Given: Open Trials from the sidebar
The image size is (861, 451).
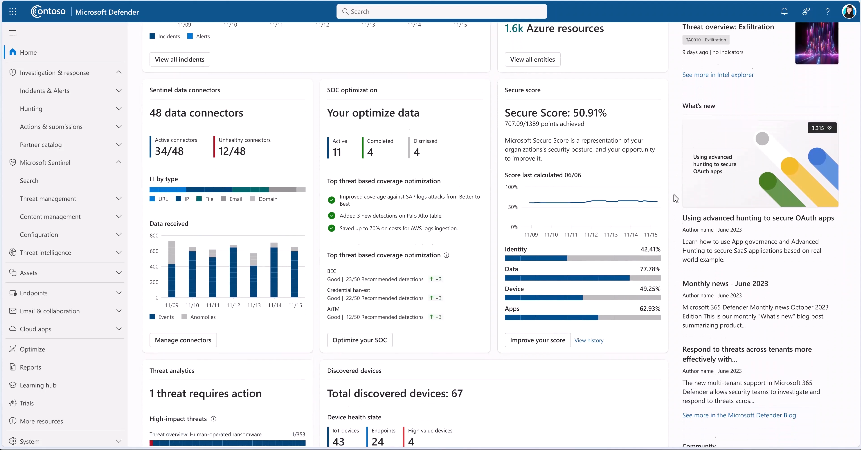Looking at the screenshot, I should pos(26,403).
